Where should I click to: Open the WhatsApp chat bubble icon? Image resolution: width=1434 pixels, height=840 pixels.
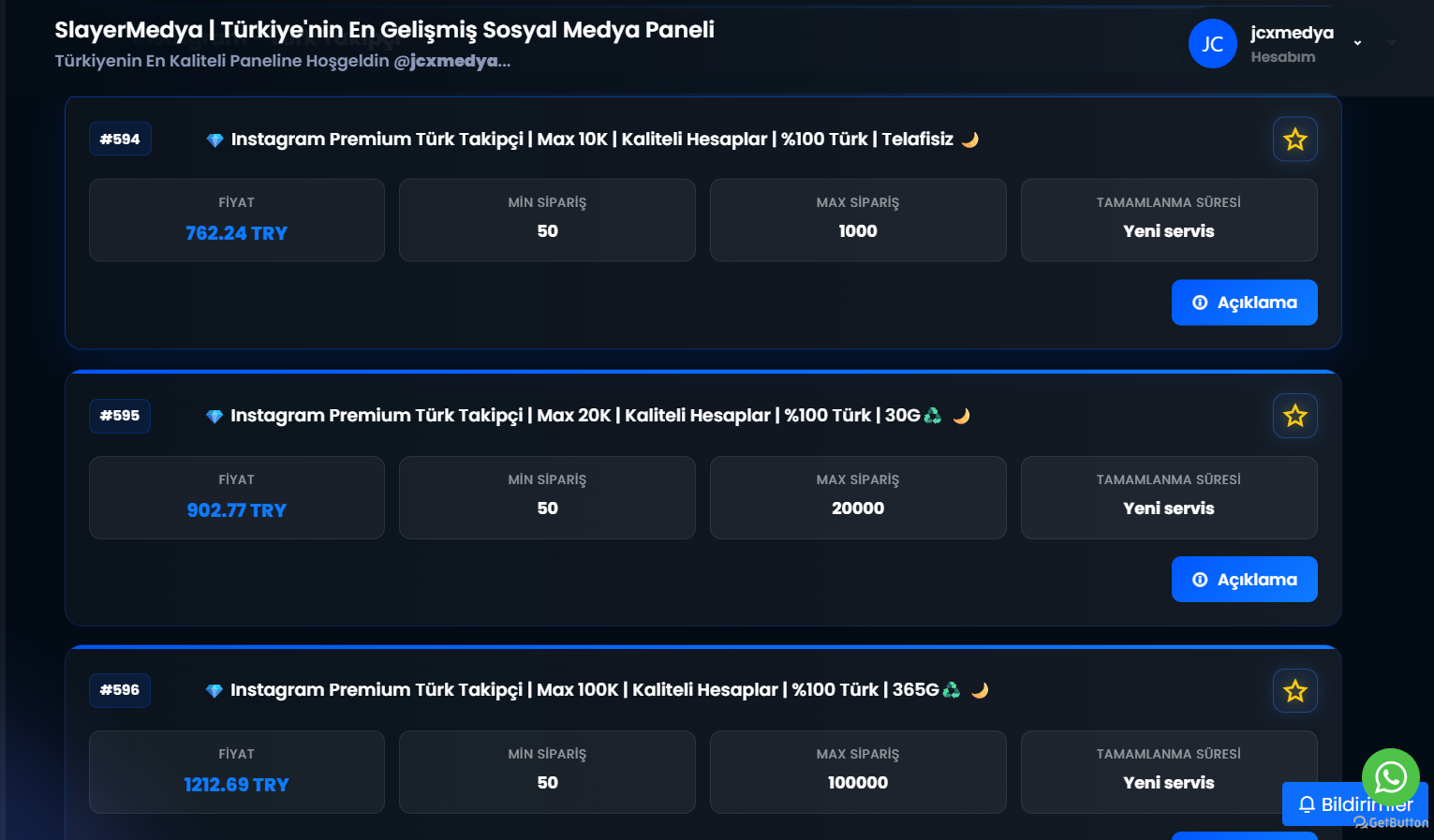tap(1390, 777)
